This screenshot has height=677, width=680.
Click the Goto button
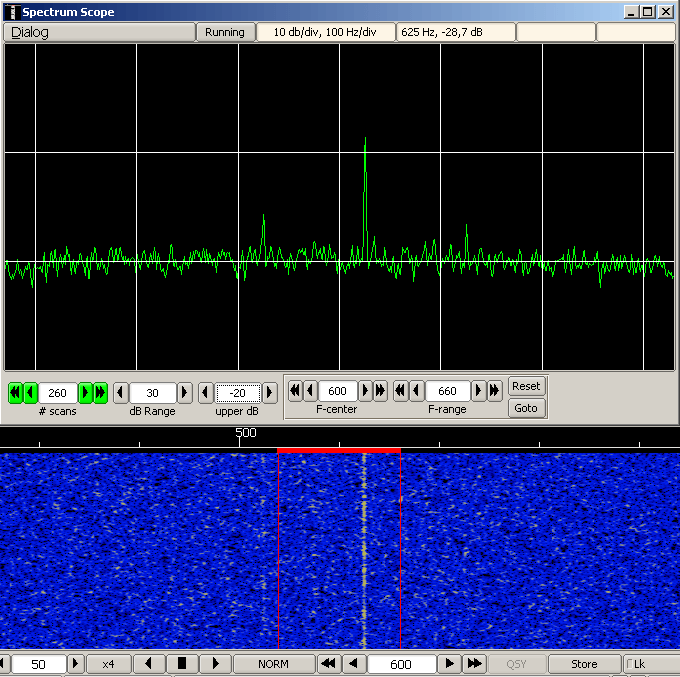(526, 408)
